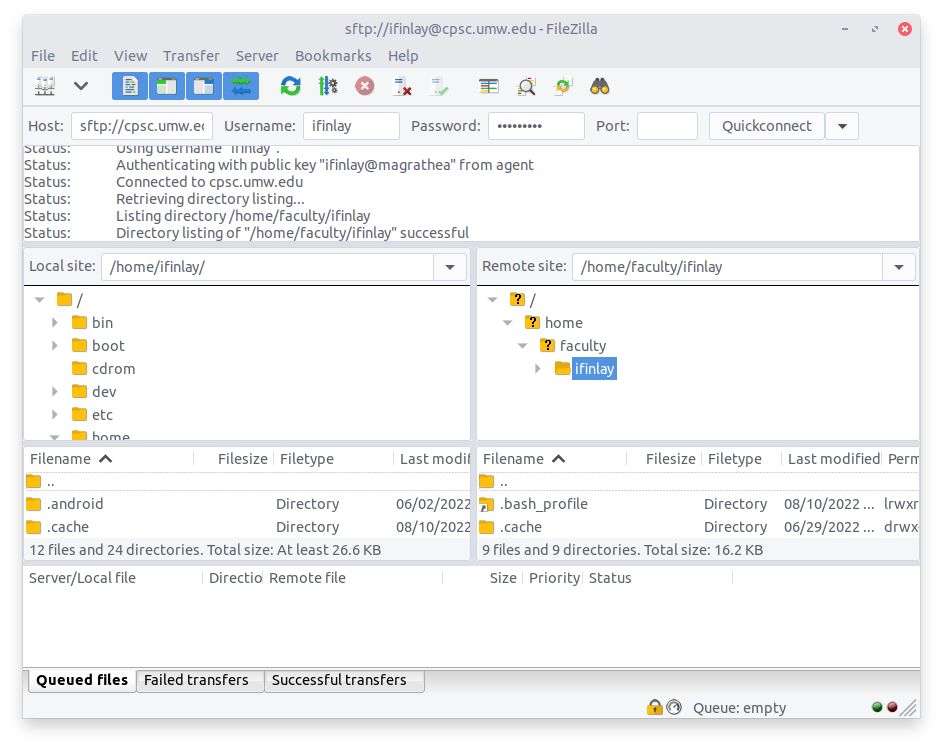Toggle directory comparison
This screenshot has height=749, width=943.
coord(526,86)
